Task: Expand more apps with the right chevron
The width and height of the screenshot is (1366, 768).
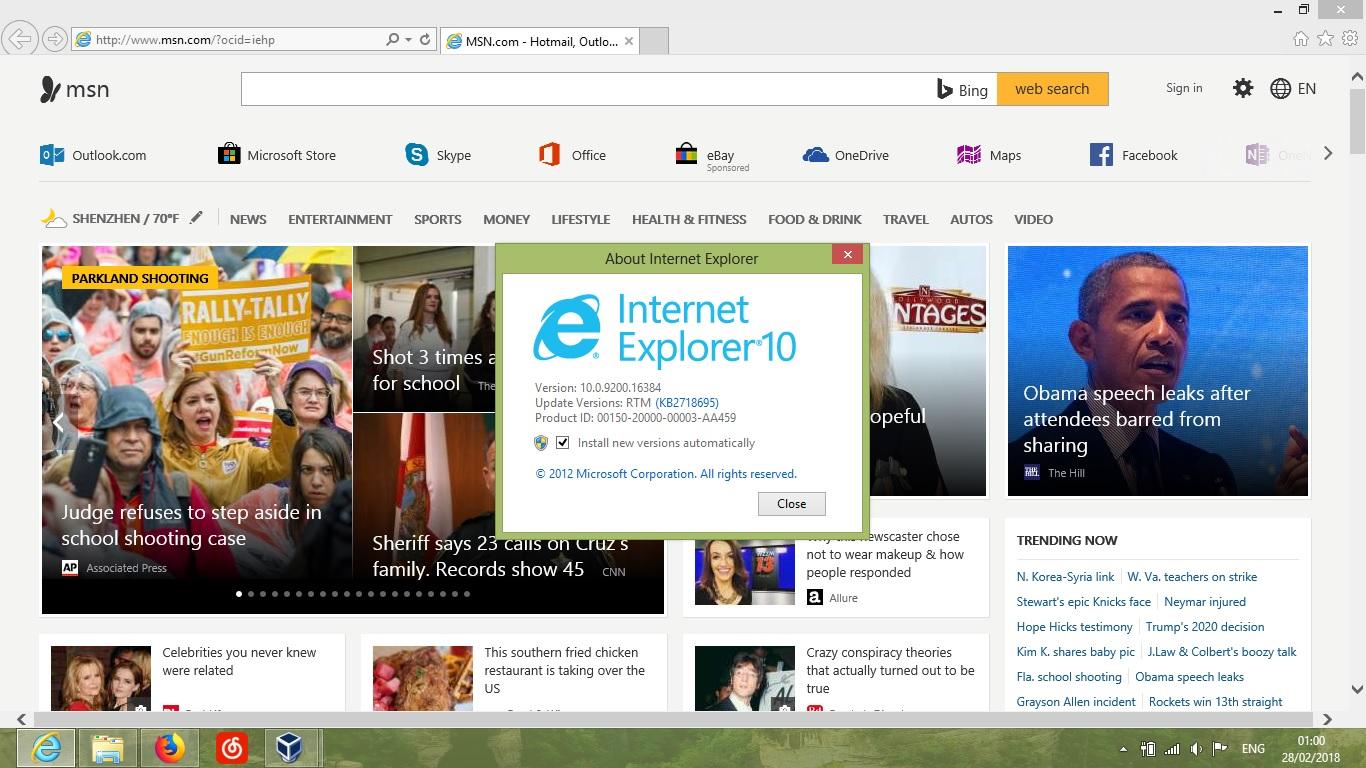Action: point(1328,153)
